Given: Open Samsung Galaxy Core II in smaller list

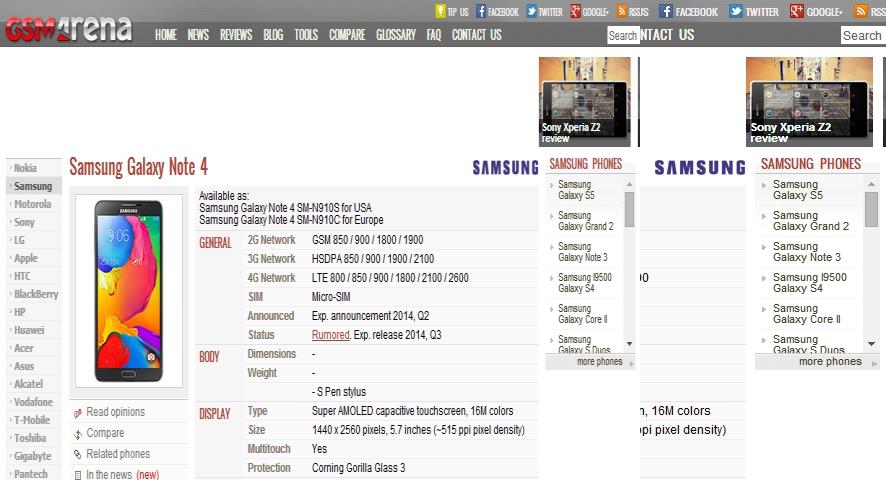Looking at the screenshot, I should click(583, 314).
